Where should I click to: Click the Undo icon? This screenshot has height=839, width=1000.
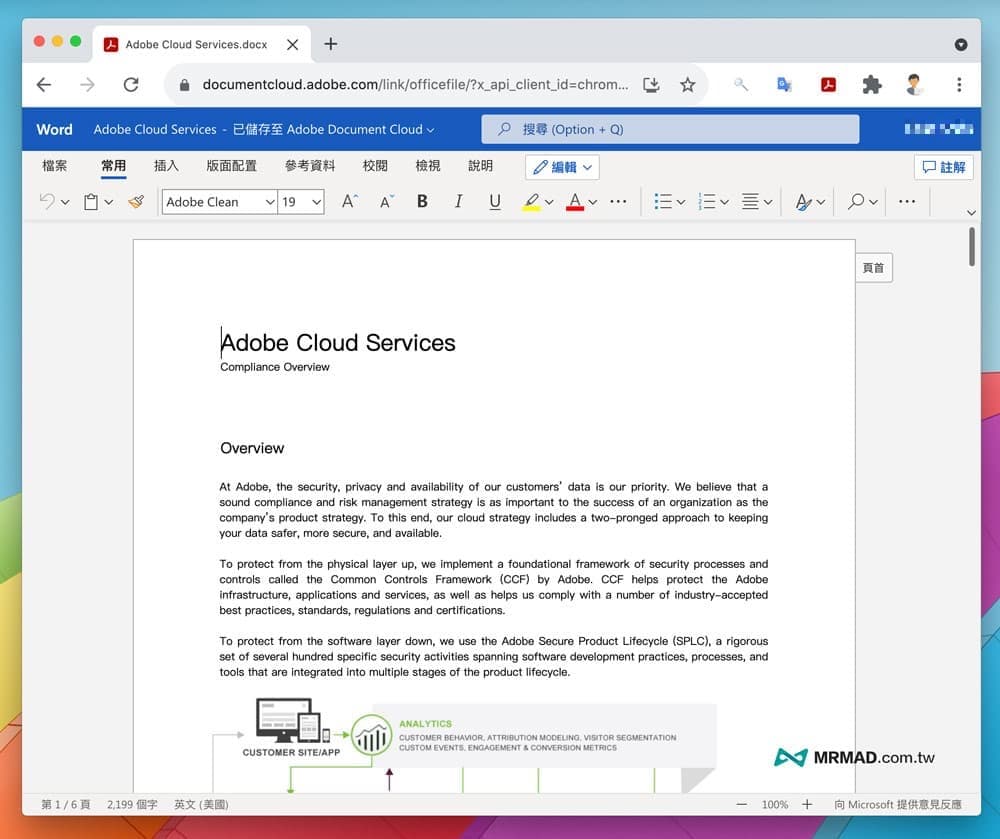[x=47, y=201]
